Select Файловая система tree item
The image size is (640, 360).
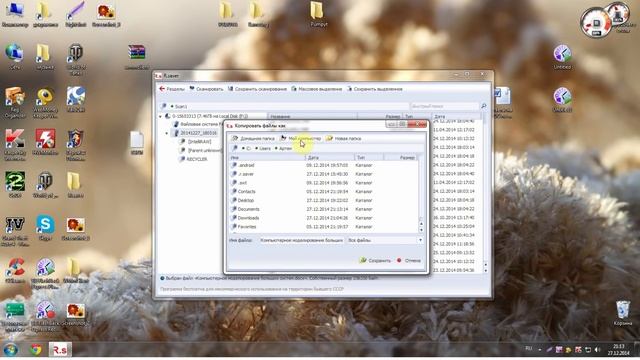point(199,124)
